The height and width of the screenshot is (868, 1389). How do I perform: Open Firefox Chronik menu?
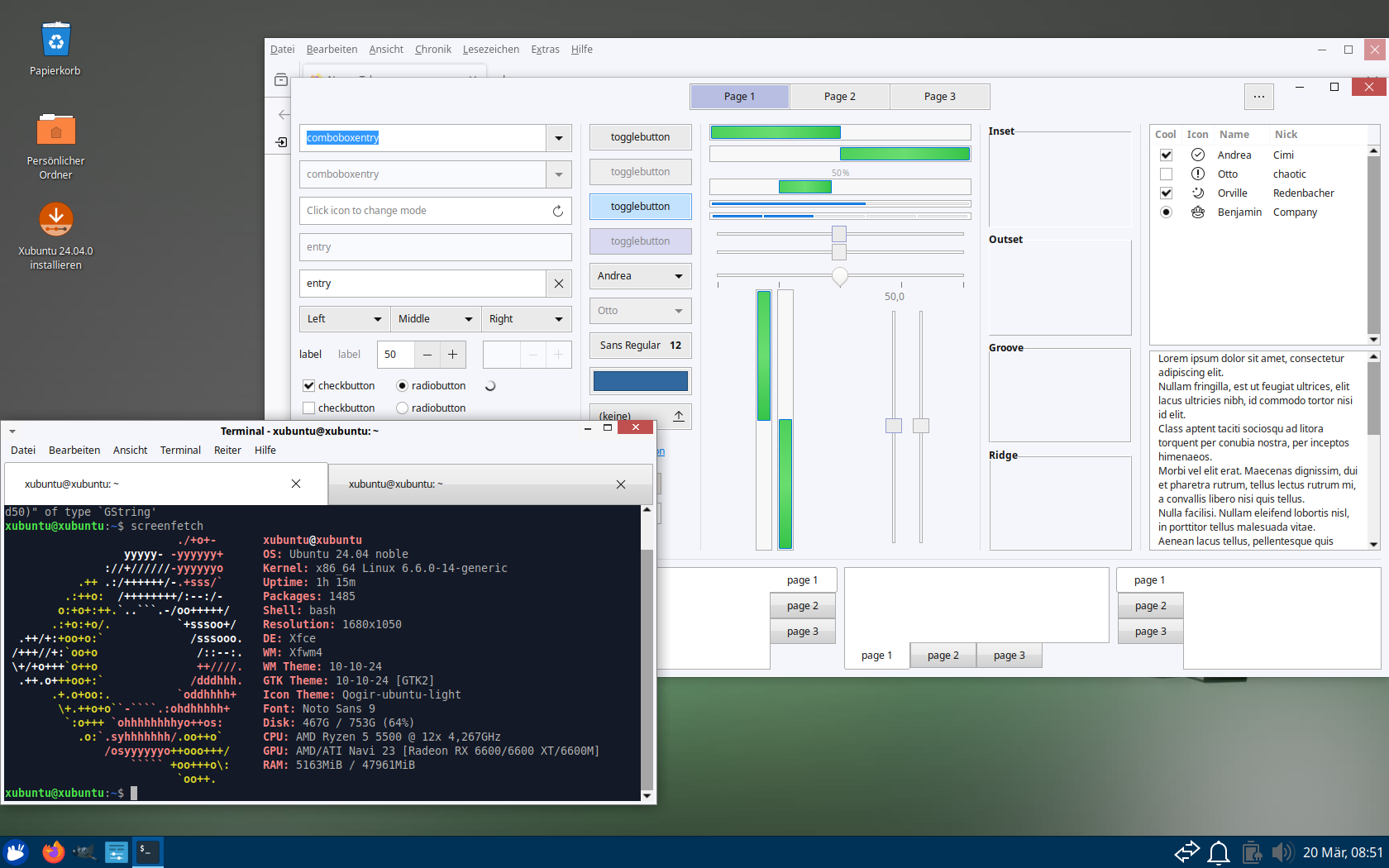pos(433,50)
